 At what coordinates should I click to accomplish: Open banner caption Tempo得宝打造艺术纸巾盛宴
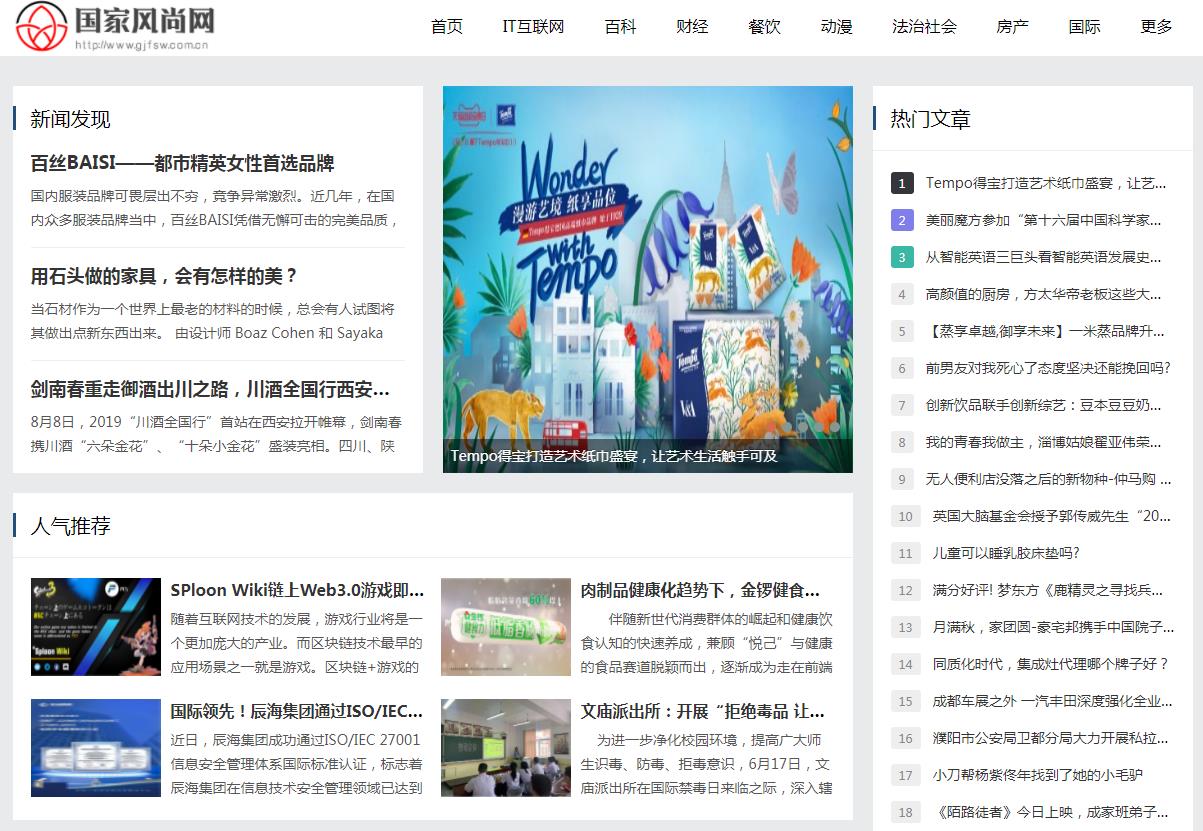[613, 456]
